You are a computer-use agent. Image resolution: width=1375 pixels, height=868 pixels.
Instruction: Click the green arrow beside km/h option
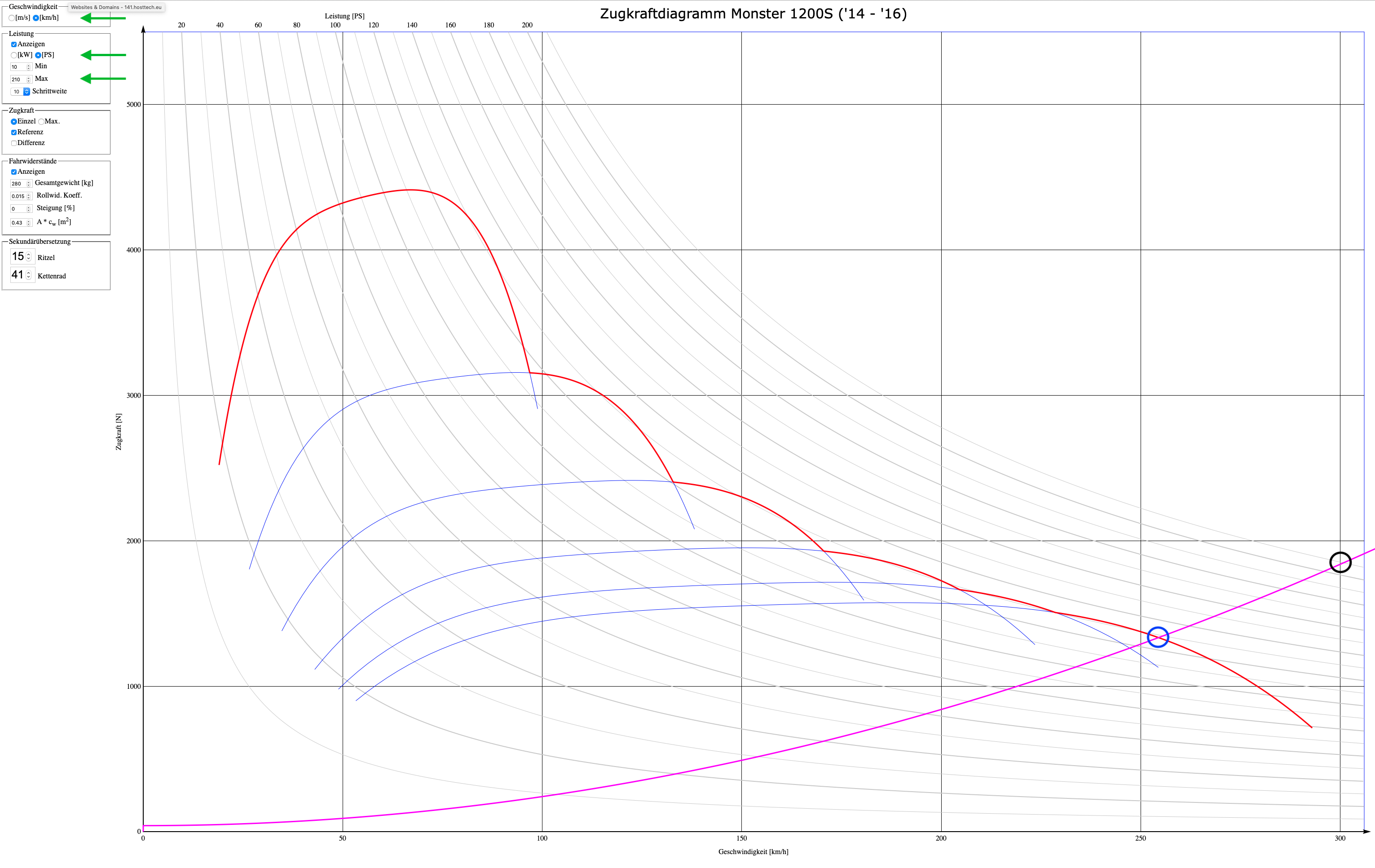103,18
